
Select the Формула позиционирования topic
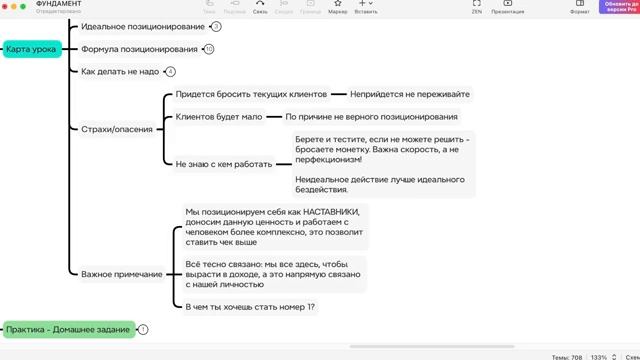[x=139, y=49]
